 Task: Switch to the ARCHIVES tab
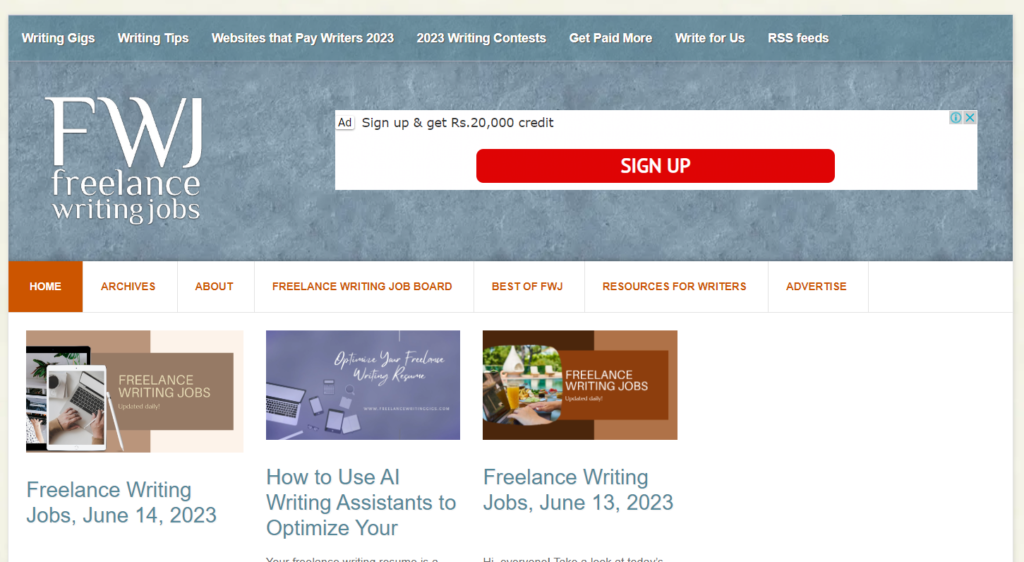[x=128, y=287]
